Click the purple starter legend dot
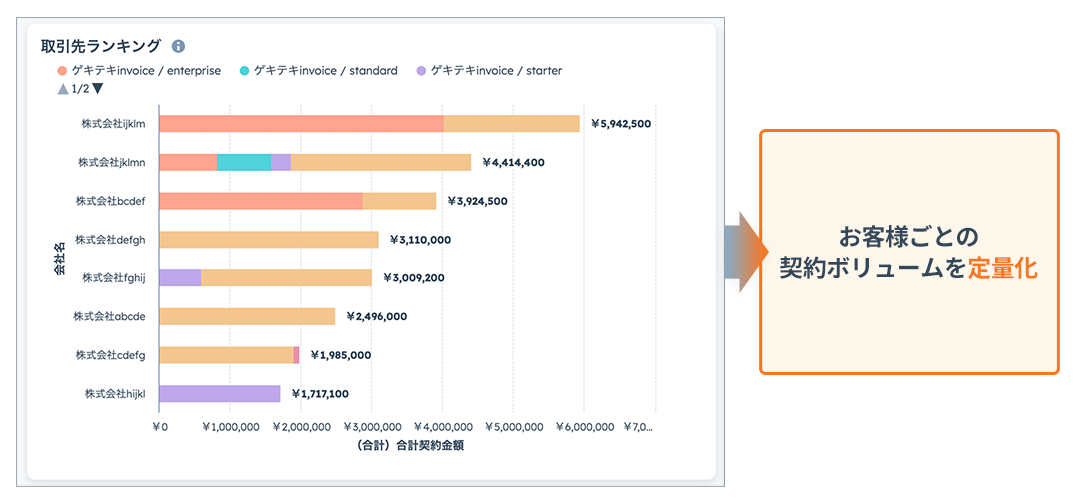Image resolution: width=1080 pixels, height=504 pixels. click(x=421, y=71)
